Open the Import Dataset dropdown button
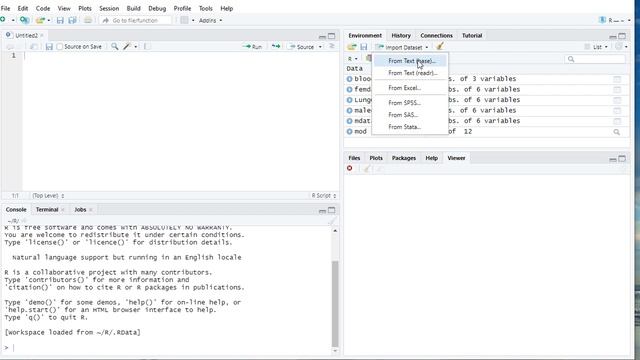Image resolution: width=640 pixels, height=360 pixels. coord(402,47)
